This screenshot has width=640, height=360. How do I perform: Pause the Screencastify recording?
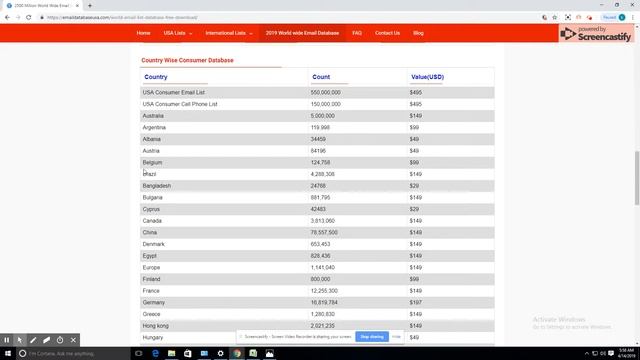[7, 340]
